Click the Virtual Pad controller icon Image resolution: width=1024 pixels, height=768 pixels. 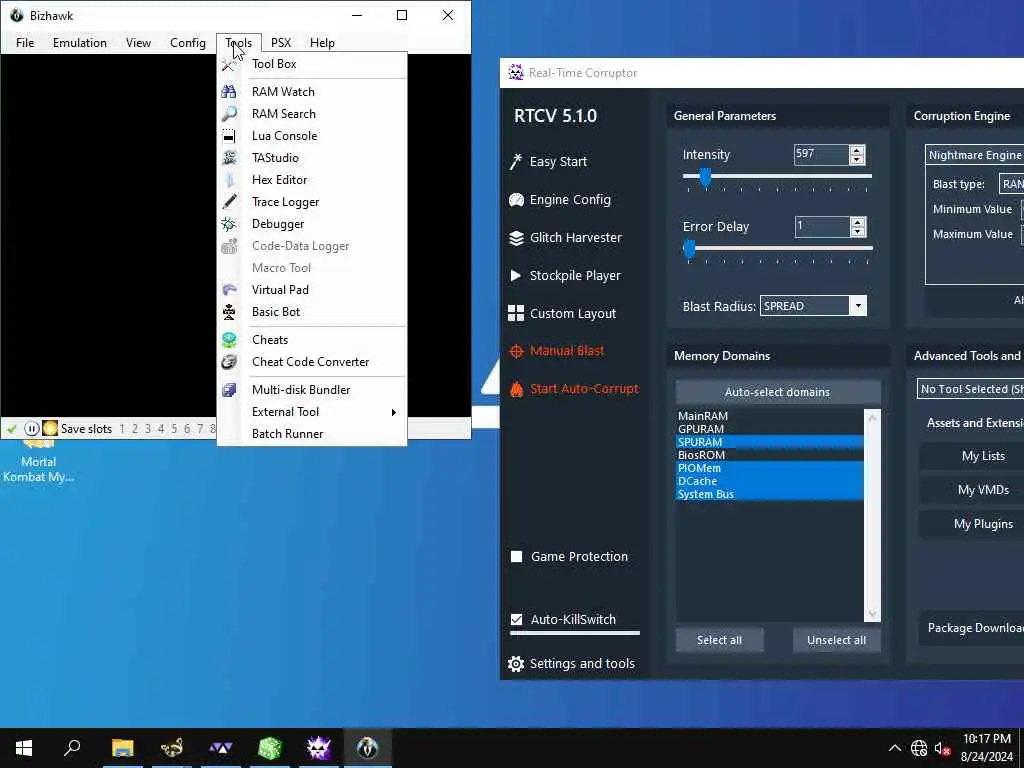(x=229, y=289)
